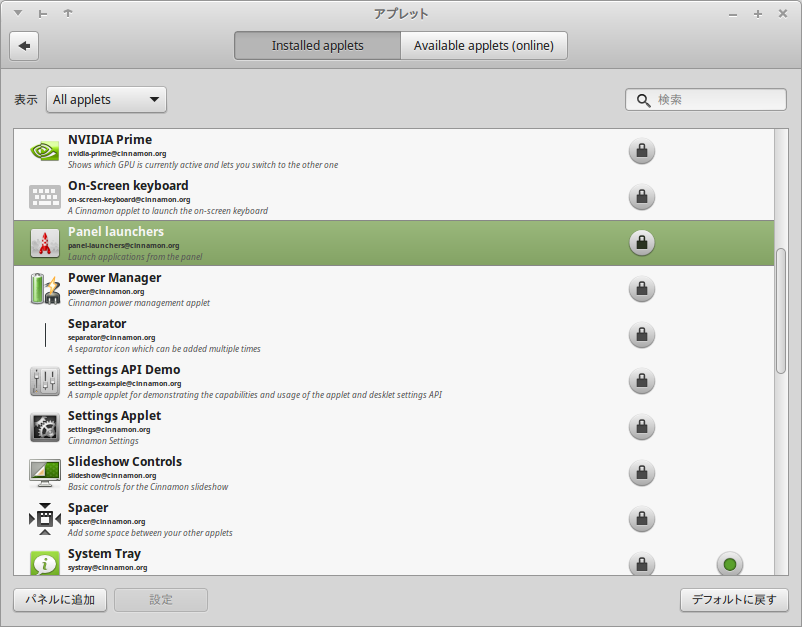Click the lock icon on Separator row

(642, 335)
